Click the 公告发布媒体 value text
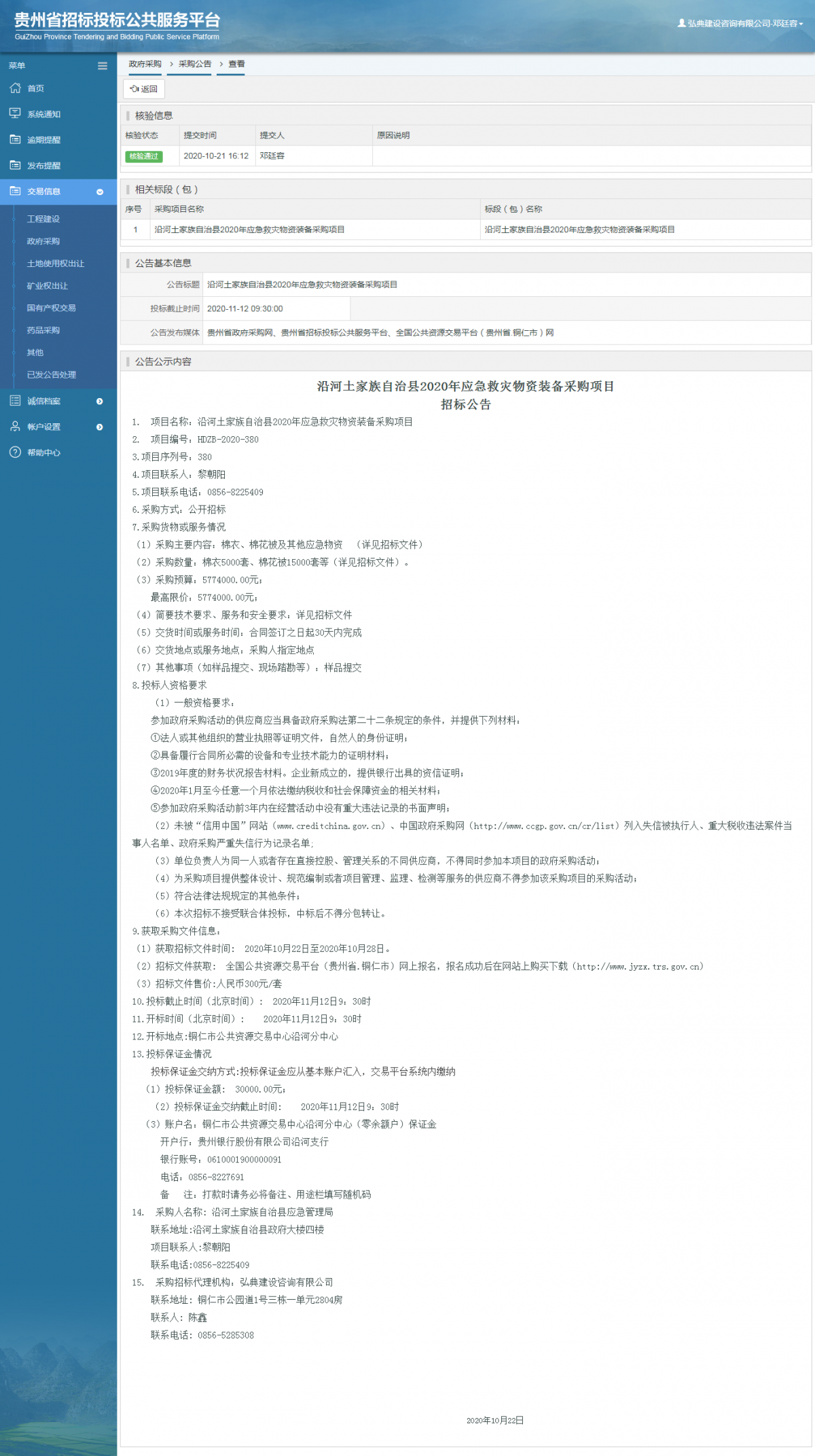This screenshot has height=1456, width=815. (x=380, y=333)
